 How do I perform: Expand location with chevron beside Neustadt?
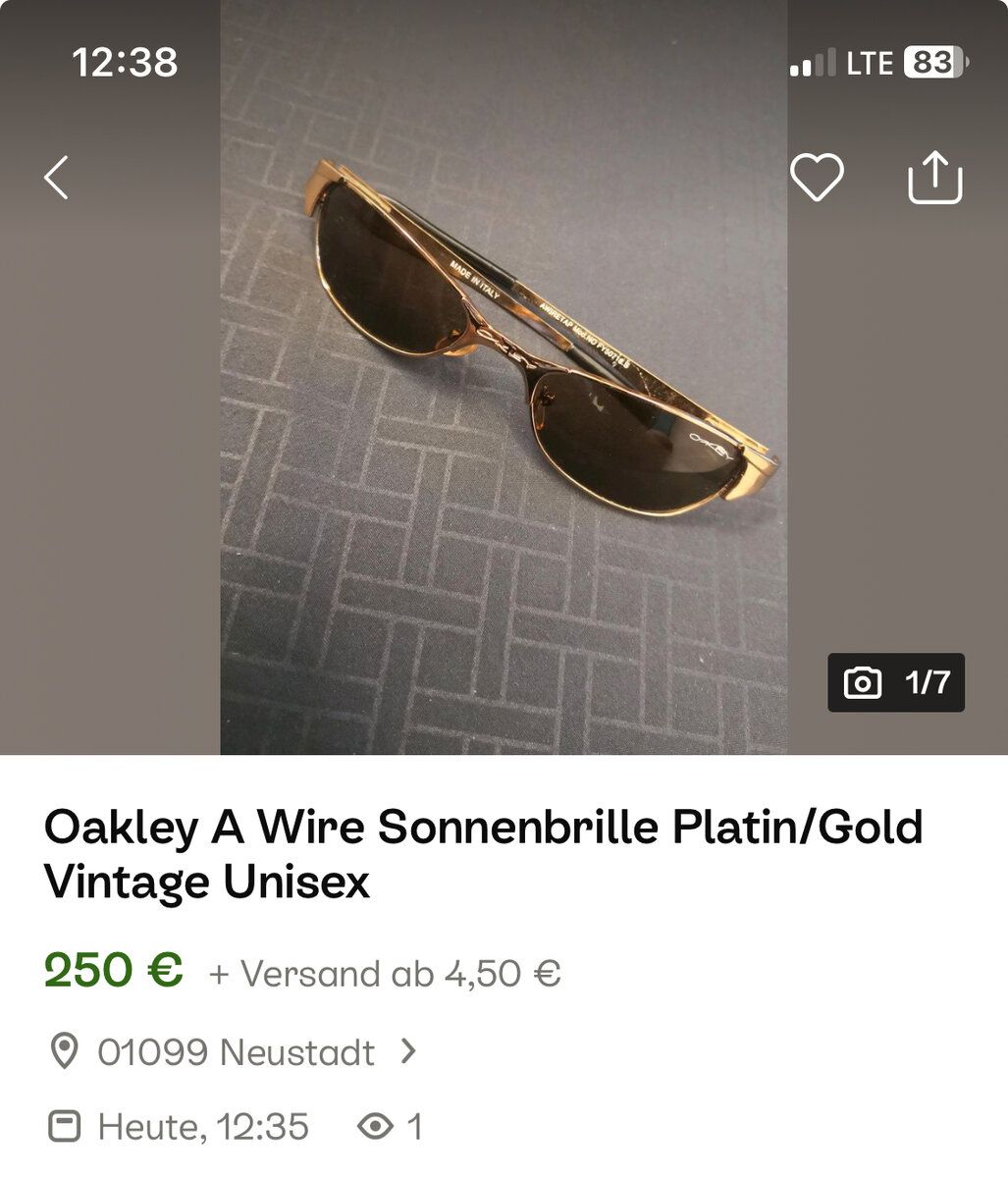(409, 1051)
